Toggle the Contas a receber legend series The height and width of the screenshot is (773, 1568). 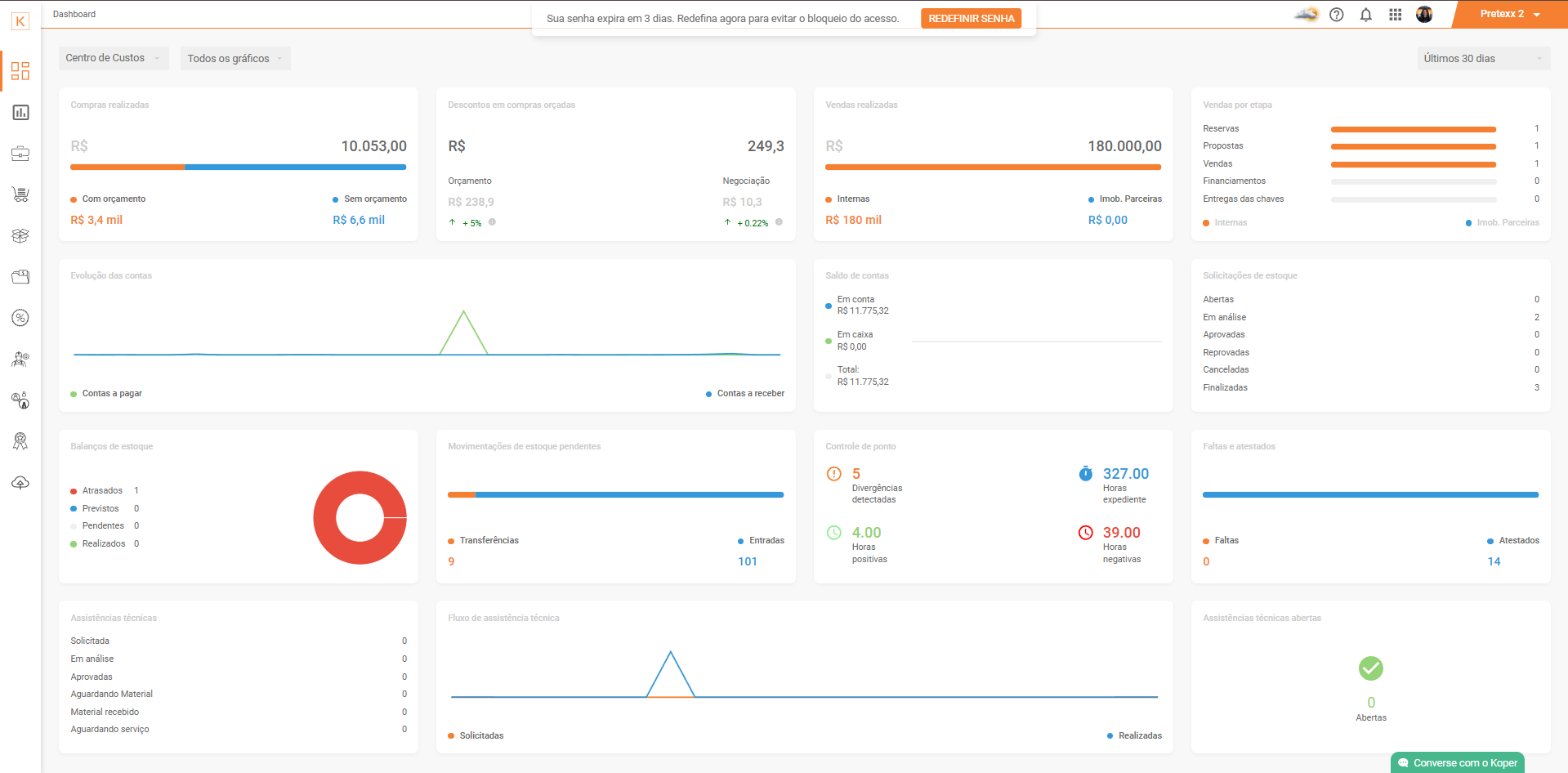[x=745, y=394]
